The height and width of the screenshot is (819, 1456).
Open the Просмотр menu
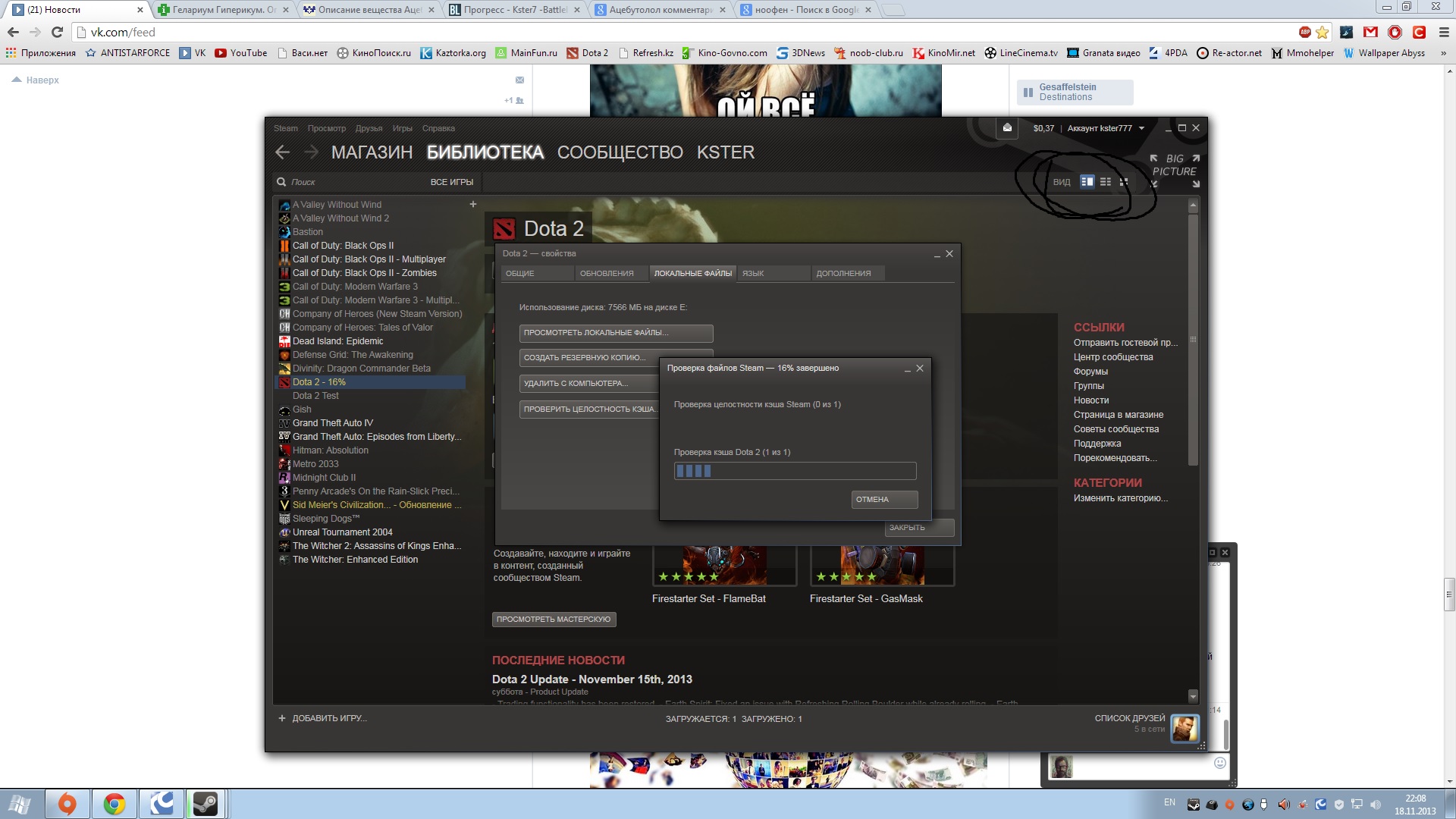tap(327, 128)
